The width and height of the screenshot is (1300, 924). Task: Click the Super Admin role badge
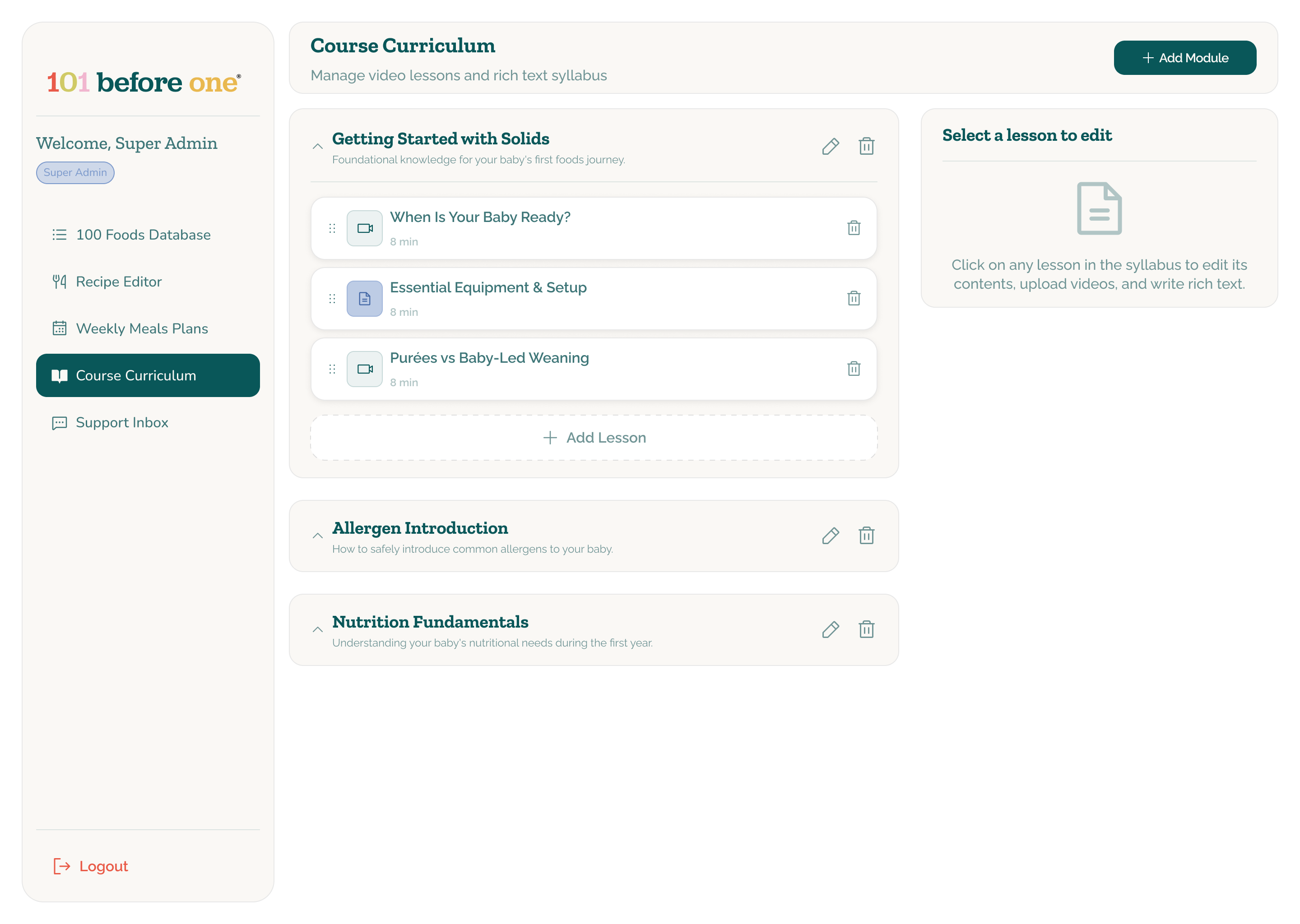click(x=75, y=172)
